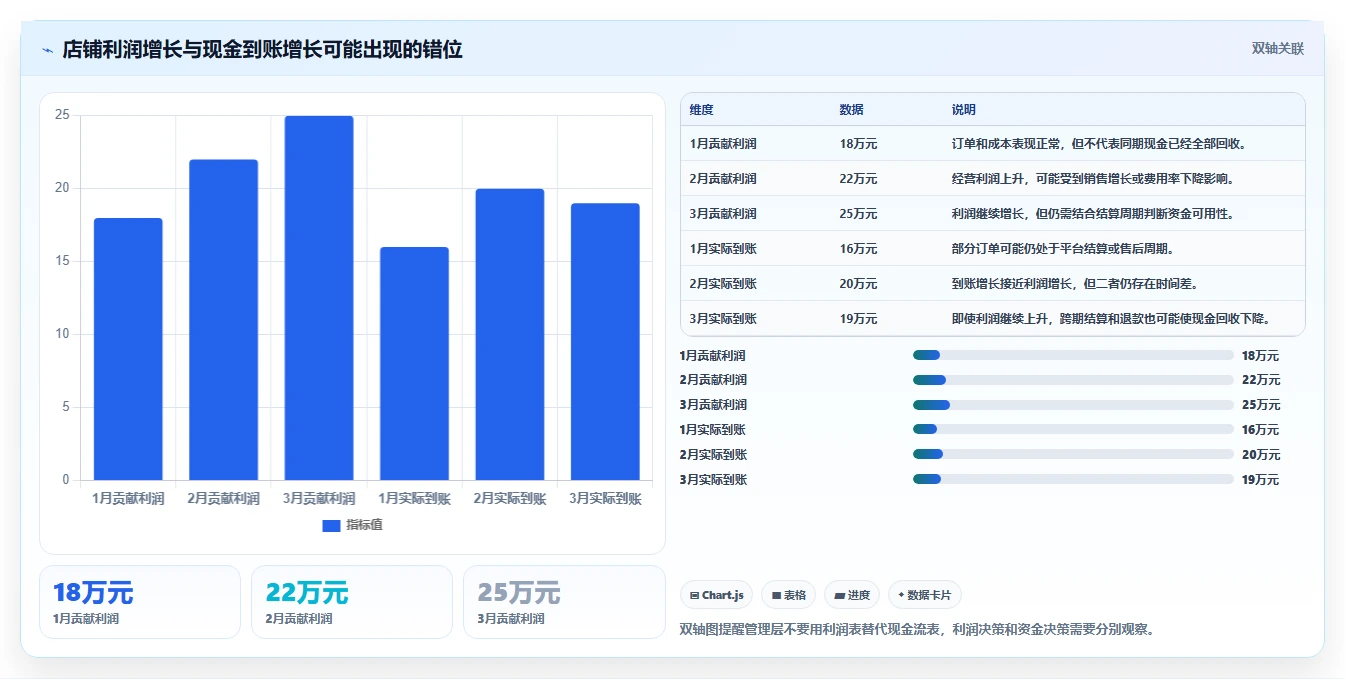Select the Chart.js tag chip
1345x679 pixels.
coord(716,595)
